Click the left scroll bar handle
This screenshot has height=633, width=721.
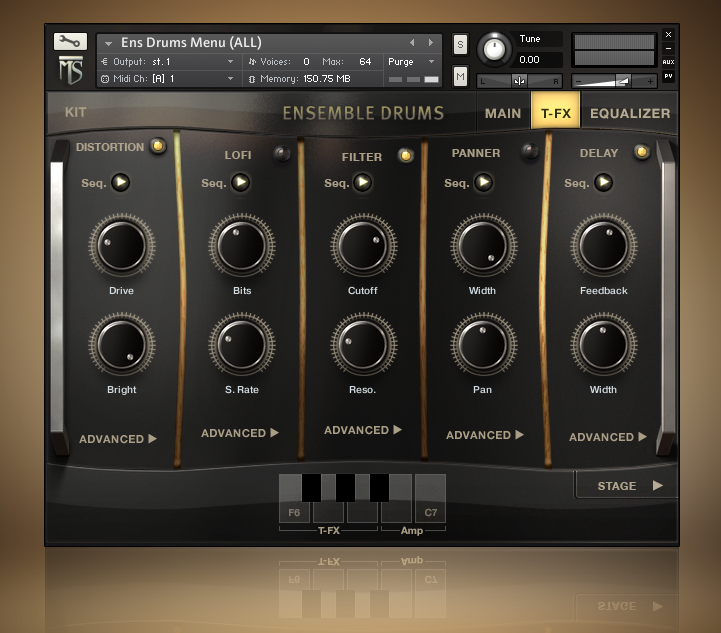57,298
